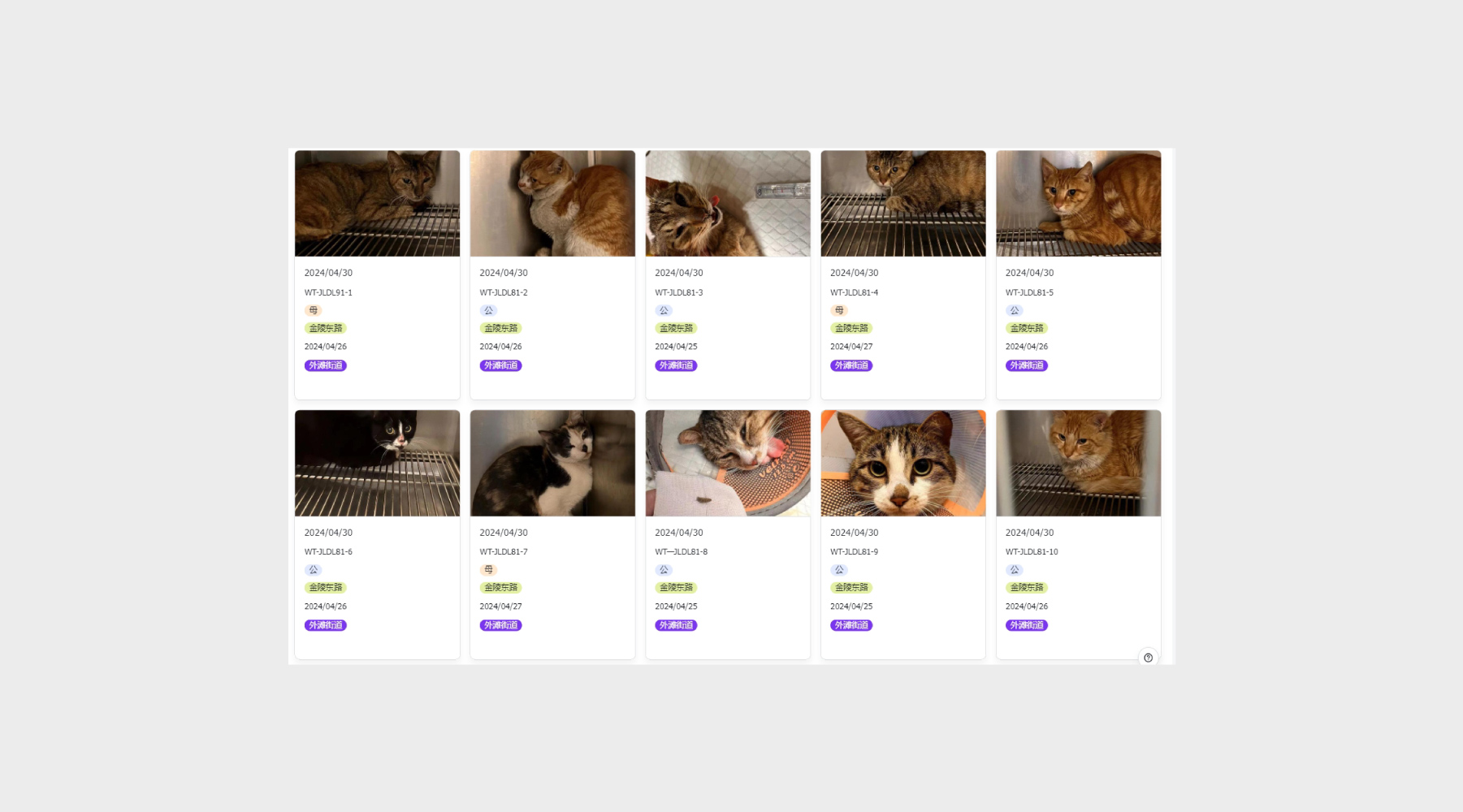
Task: Click the 母 gender tag on WT-JLDL91-1
Action: [314, 310]
